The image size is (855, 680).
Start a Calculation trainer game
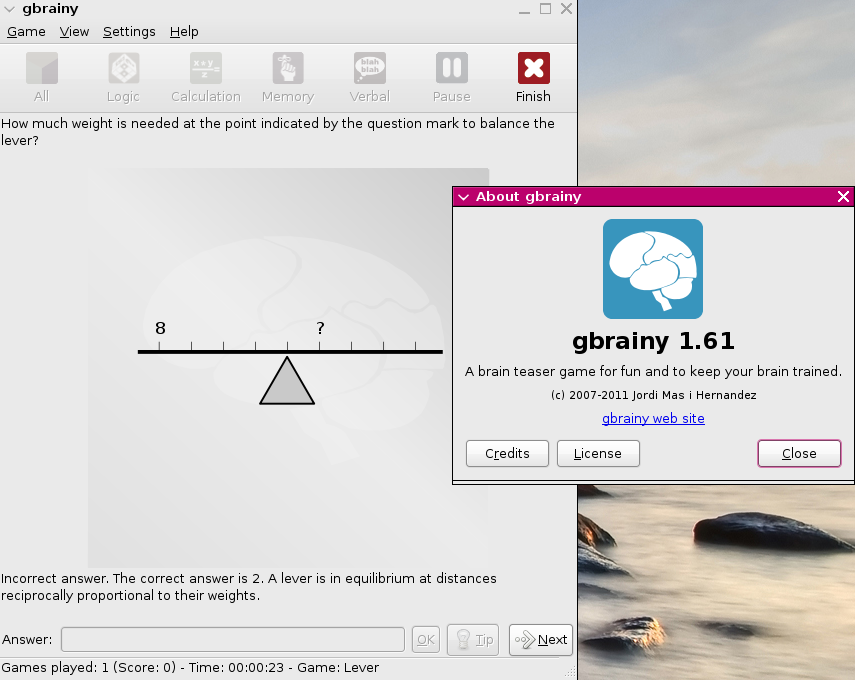[x=205, y=78]
